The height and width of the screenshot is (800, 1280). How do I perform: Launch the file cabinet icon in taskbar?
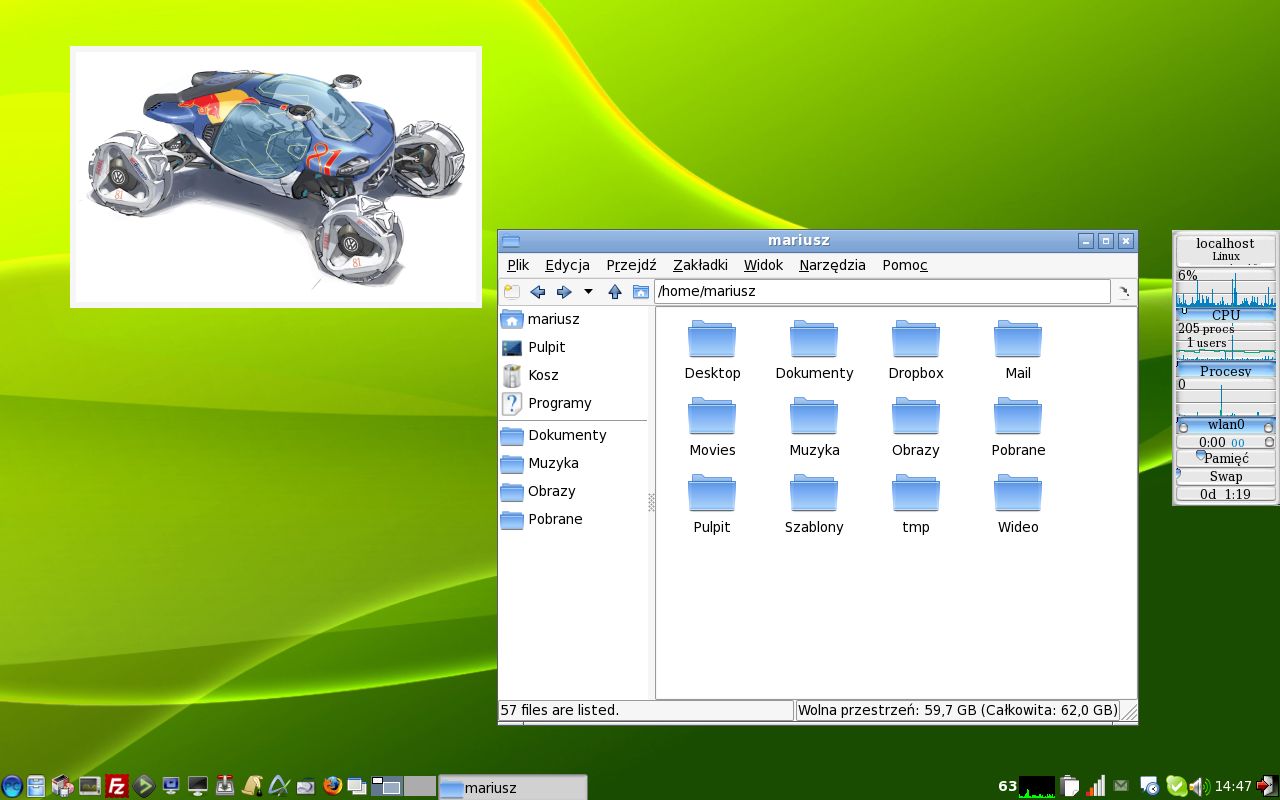coord(37,787)
